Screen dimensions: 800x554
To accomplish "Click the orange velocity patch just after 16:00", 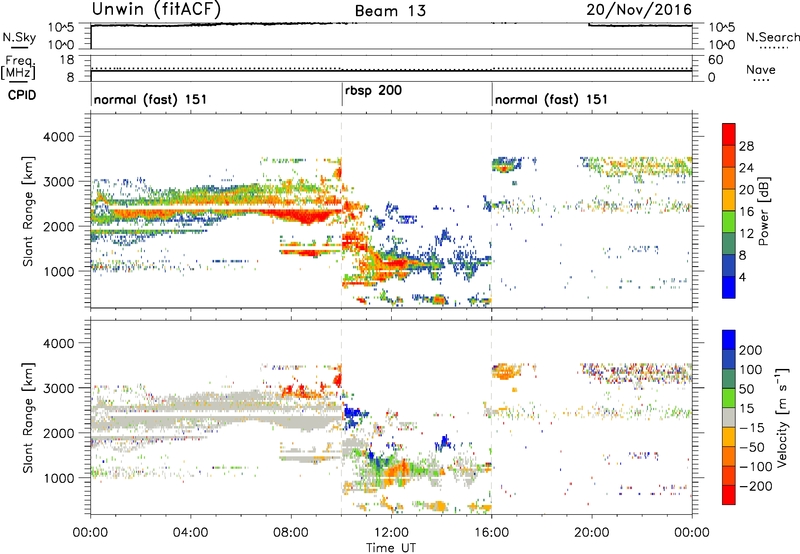I will [505, 371].
